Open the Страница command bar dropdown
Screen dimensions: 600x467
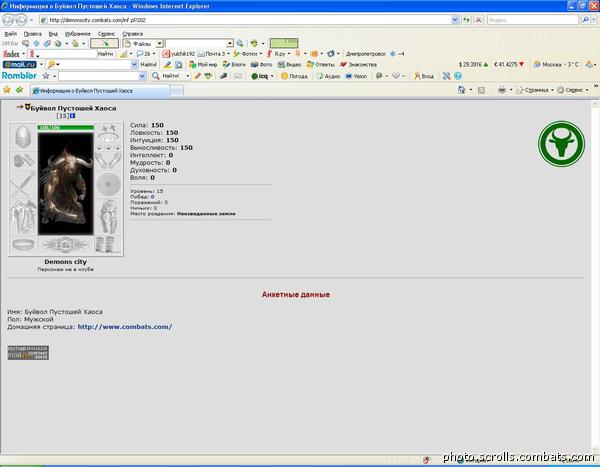[x=535, y=90]
